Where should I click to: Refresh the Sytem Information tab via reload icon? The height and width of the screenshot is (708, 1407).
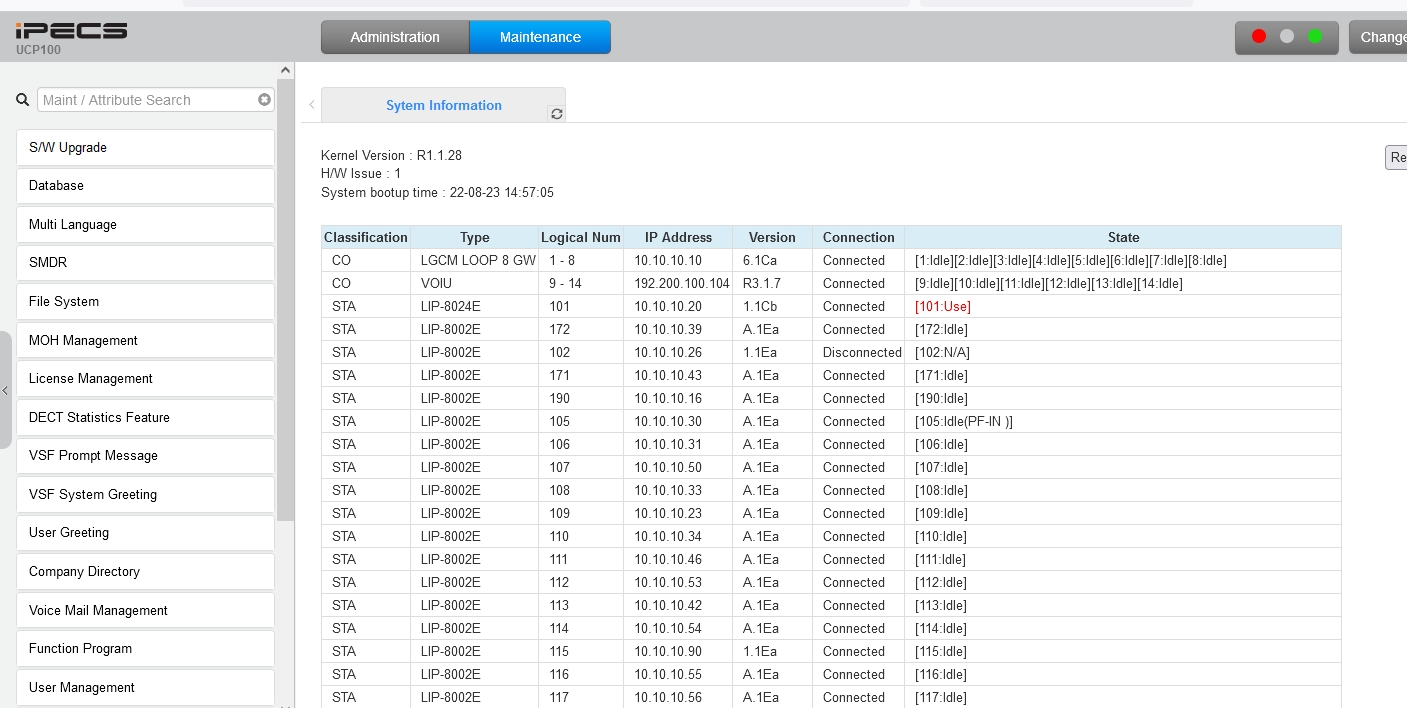557,114
